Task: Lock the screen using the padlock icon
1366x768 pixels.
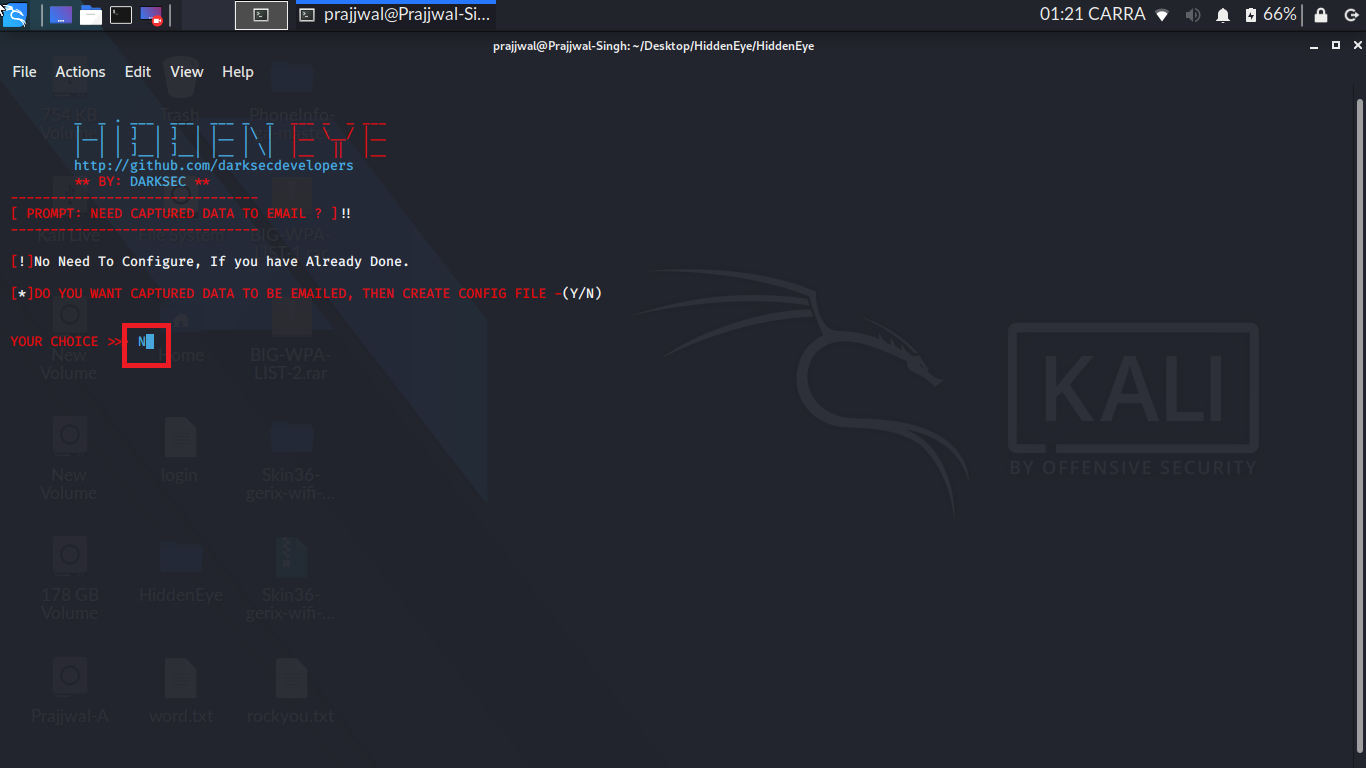Action: pyautogui.click(x=1320, y=15)
